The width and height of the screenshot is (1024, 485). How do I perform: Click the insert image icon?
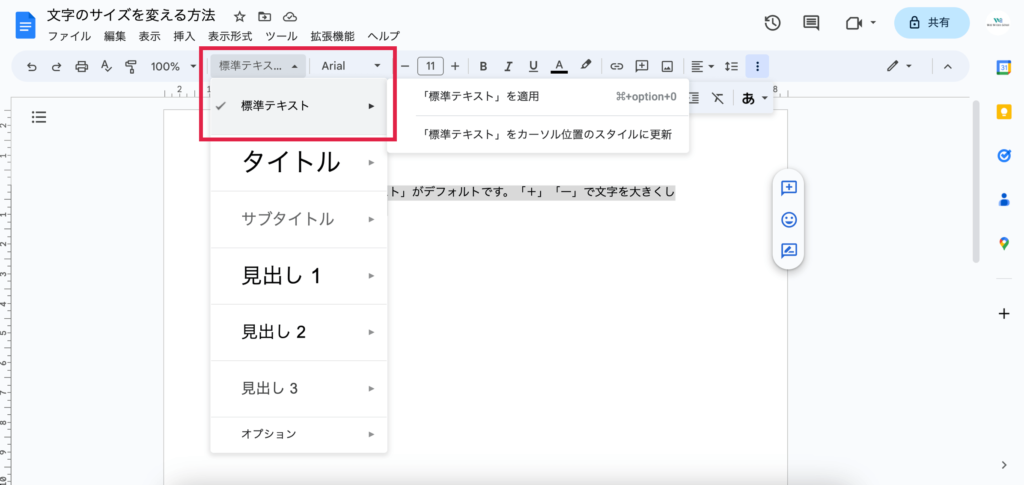coord(667,67)
